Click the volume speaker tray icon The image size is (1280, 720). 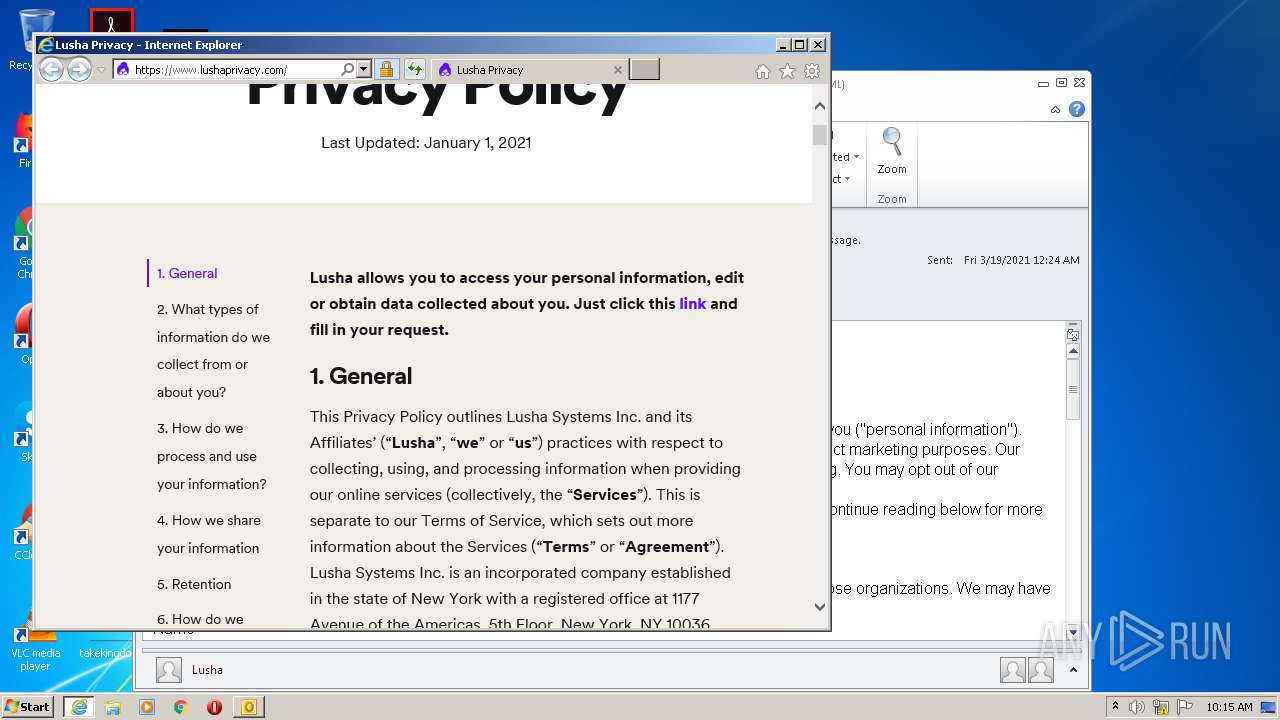(1137, 706)
